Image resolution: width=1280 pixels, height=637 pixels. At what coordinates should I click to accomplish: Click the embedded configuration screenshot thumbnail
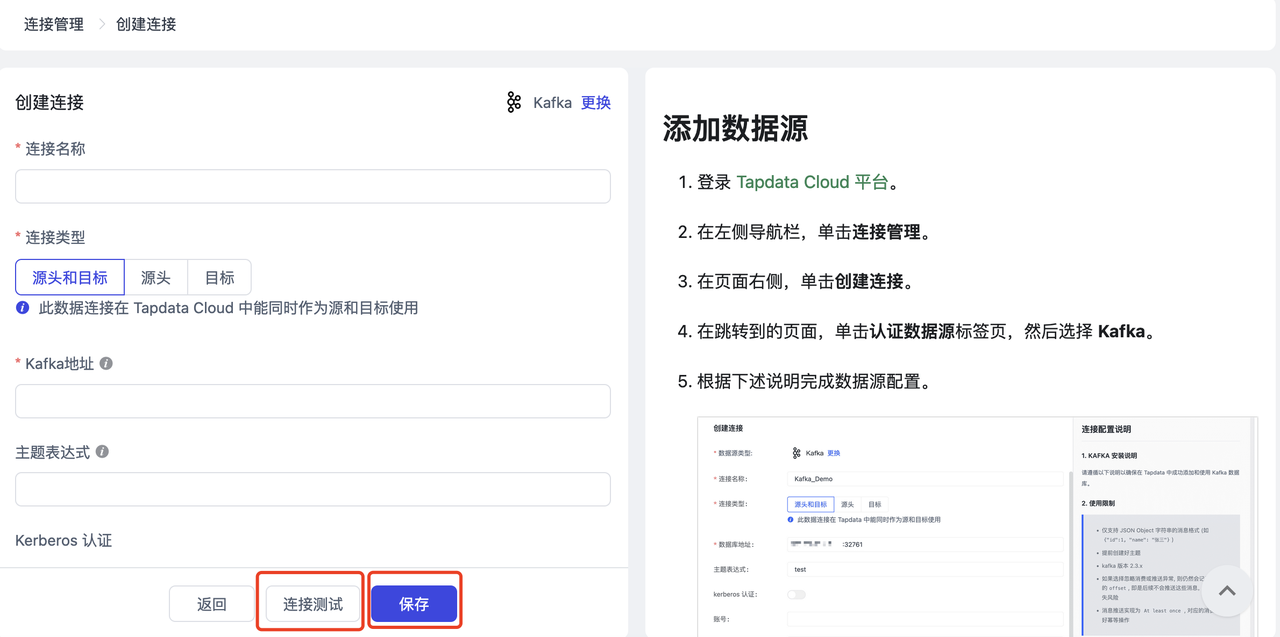[x=977, y=526]
